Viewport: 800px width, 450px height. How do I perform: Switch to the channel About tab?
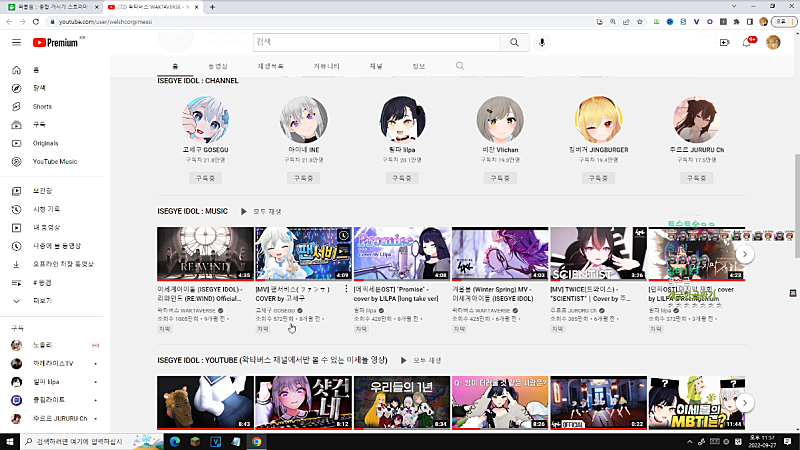click(x=419, y=66)
